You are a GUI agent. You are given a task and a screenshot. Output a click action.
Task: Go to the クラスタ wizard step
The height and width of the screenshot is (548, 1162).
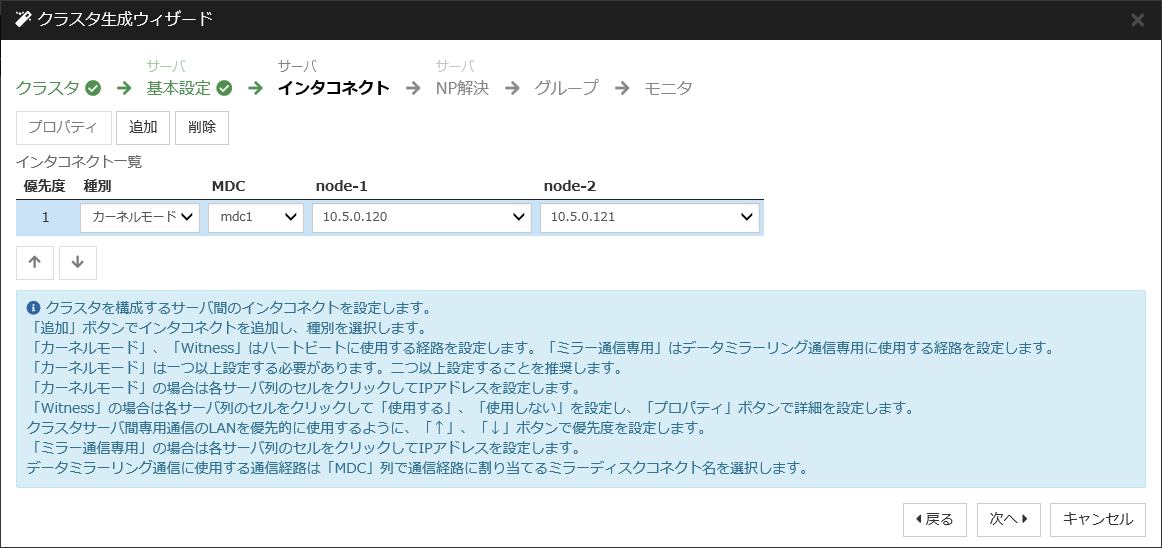pyautogui.click(x=47, y=88)
